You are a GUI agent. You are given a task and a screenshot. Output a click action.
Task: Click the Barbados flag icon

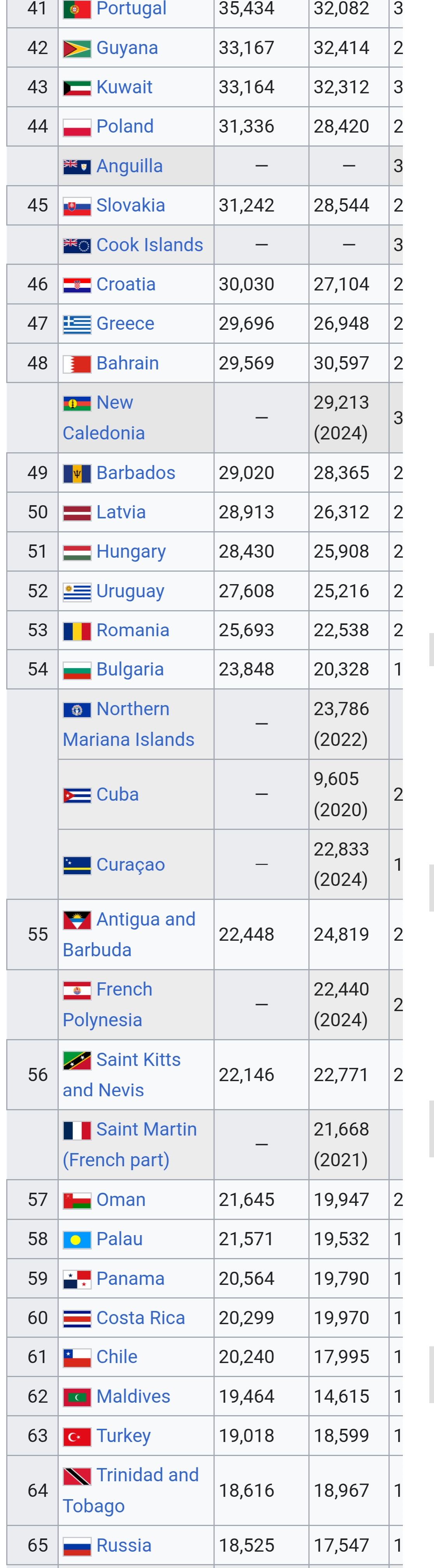77,474
